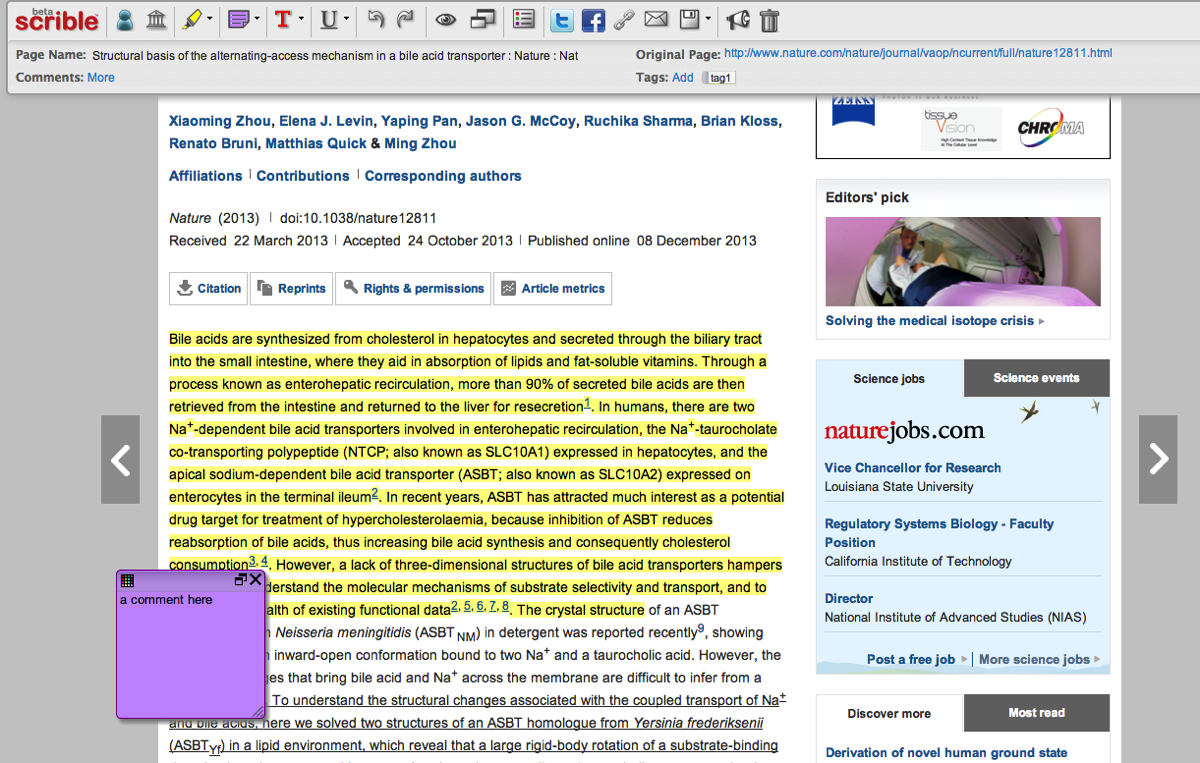This screenshot has height=763, width=1200.
Task: Switch to the Discover more tab
Action: [x=889, y=713]
